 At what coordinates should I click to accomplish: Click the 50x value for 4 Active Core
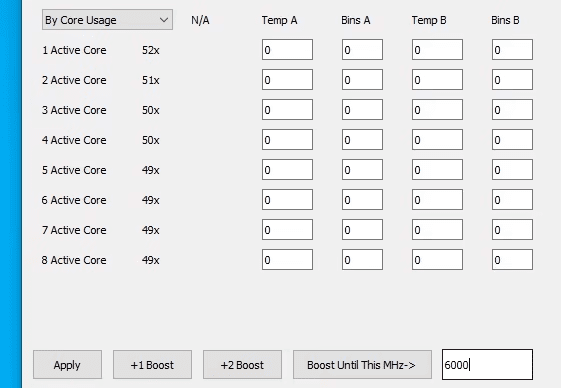(151, 140)
